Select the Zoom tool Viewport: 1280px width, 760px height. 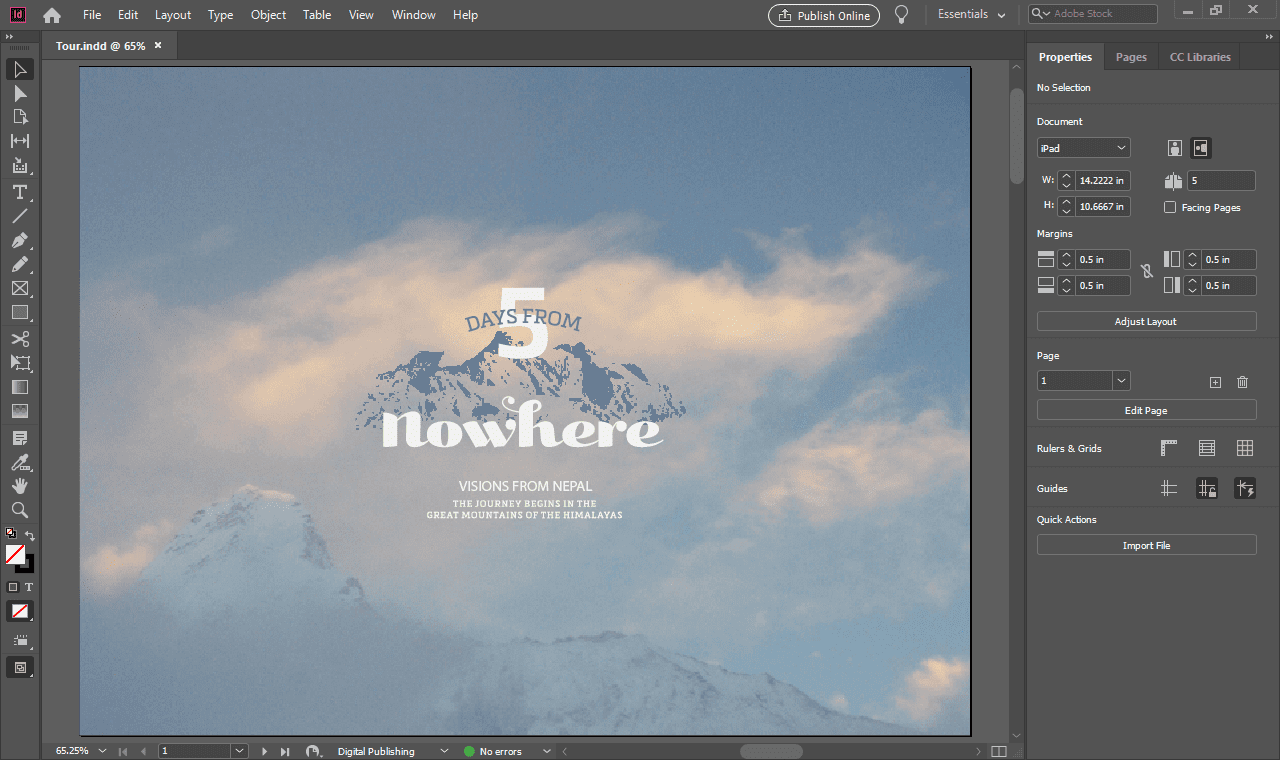tap(20, 509)
